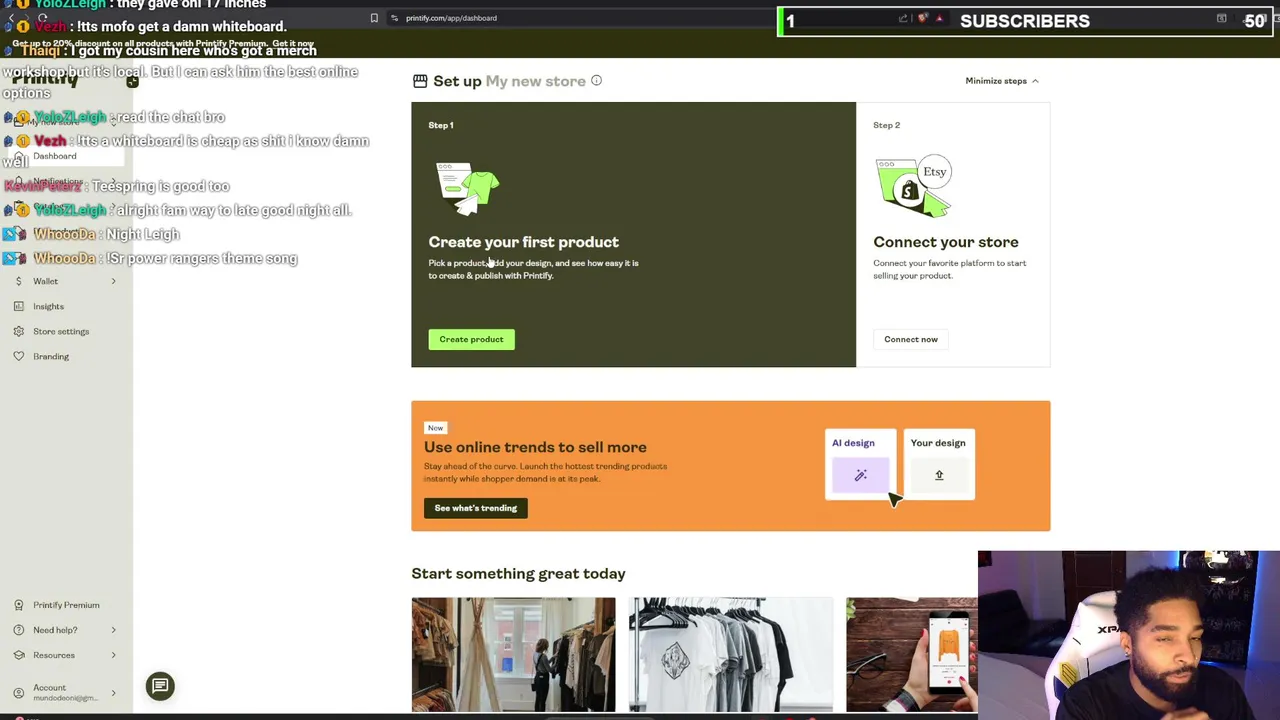Viewport: 1280px width, 720px height.
Task: Click the site info icon before the URL
Action: pos(395,18)
